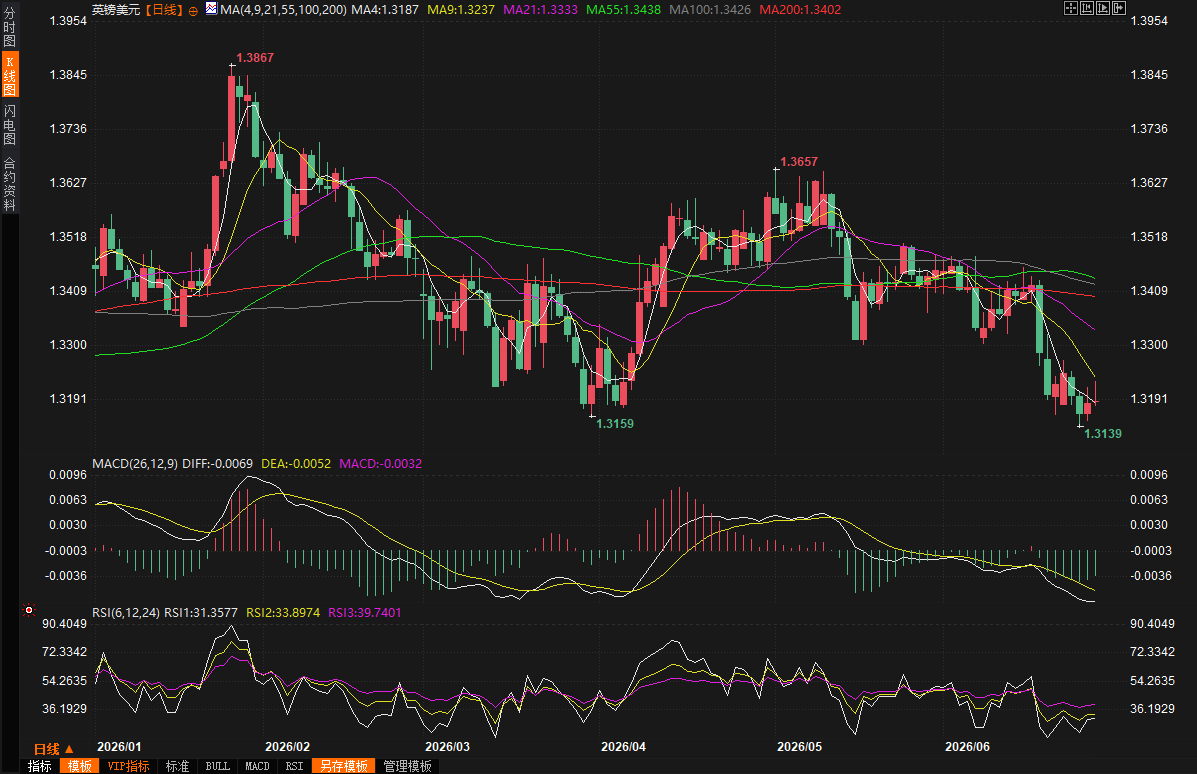1197x774 pixels.
Task: Click the 2026/06 date axis label
Action: tap(967, 747)
